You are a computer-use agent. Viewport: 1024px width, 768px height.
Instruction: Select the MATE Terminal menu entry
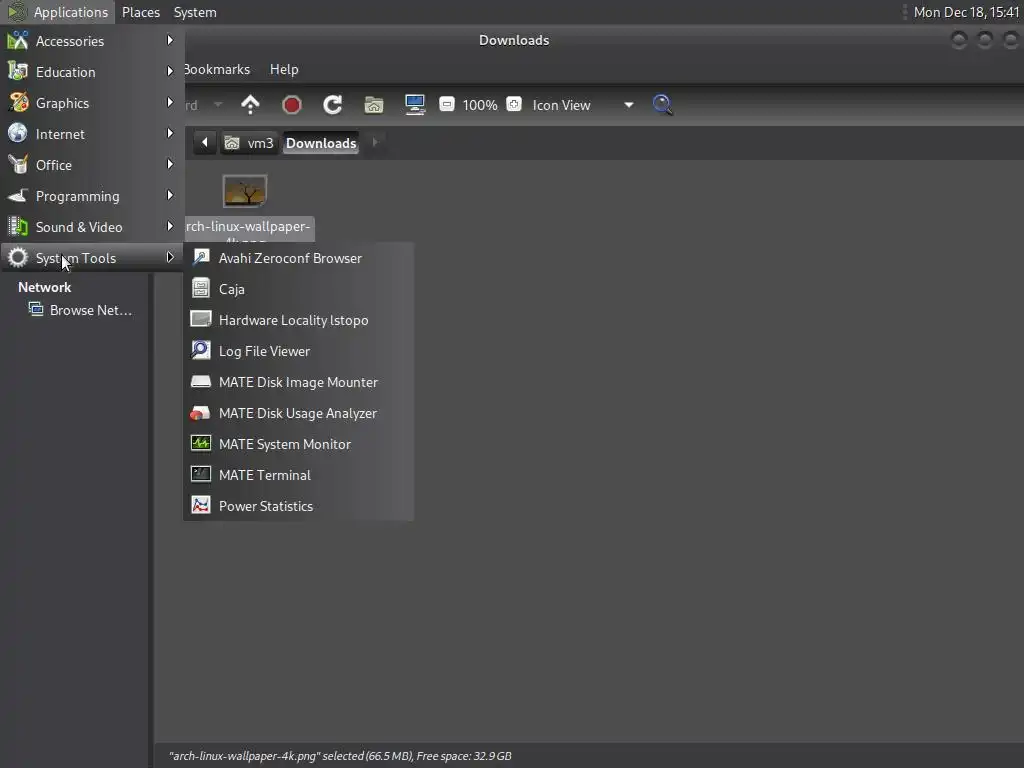click(299, 475)
